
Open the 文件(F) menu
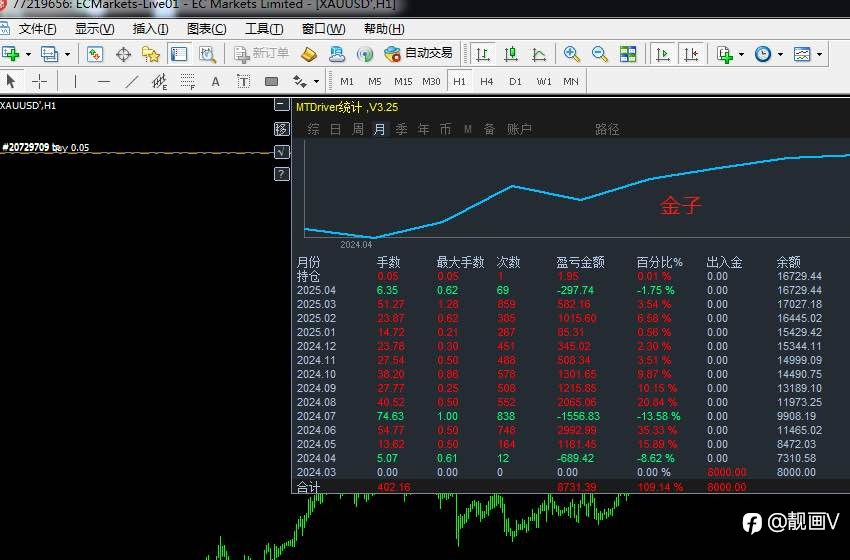pyautogui.click(x=37, y=29)
